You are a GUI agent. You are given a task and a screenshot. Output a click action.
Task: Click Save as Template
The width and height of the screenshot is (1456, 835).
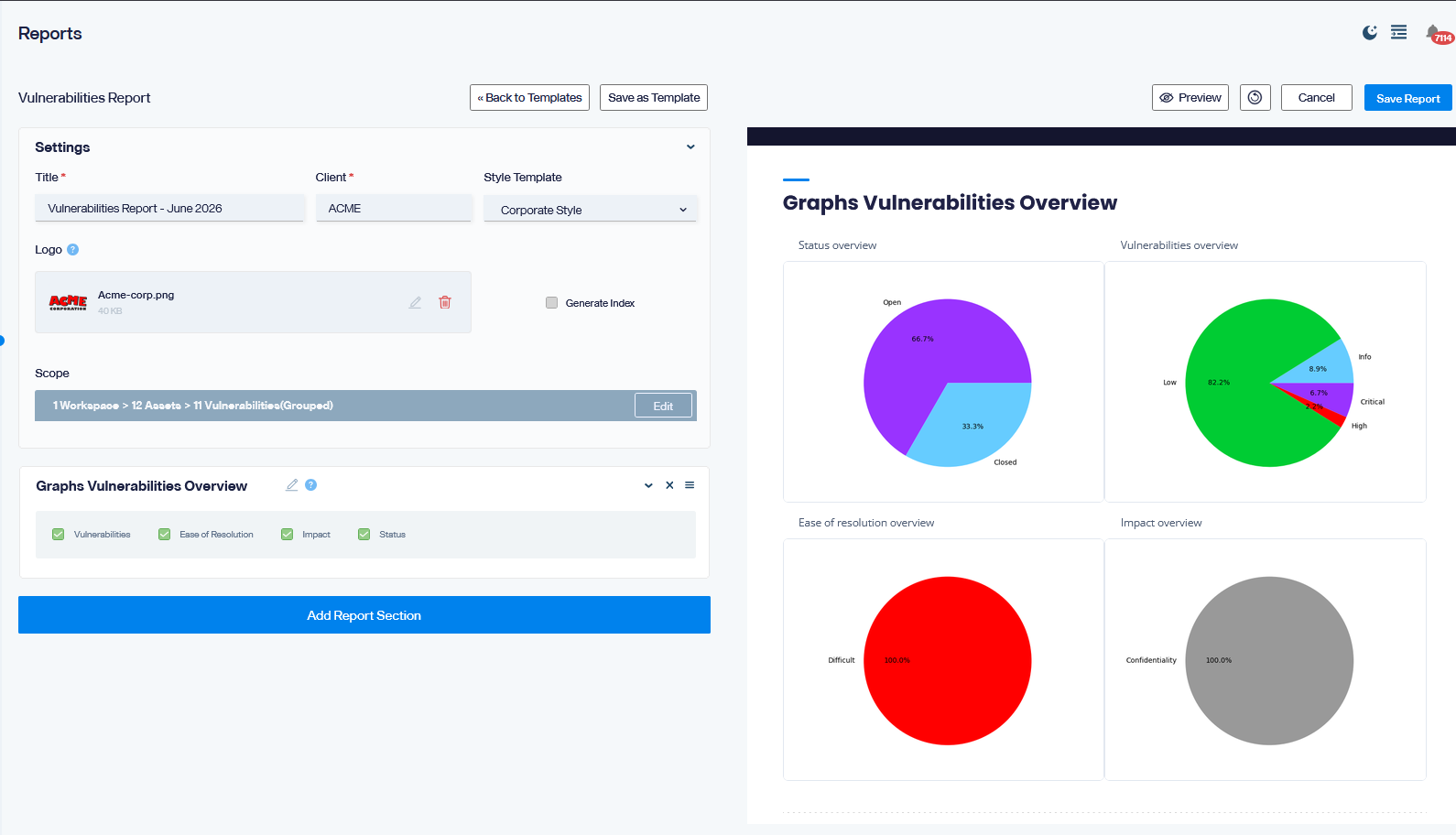click(x=654, y=98)
